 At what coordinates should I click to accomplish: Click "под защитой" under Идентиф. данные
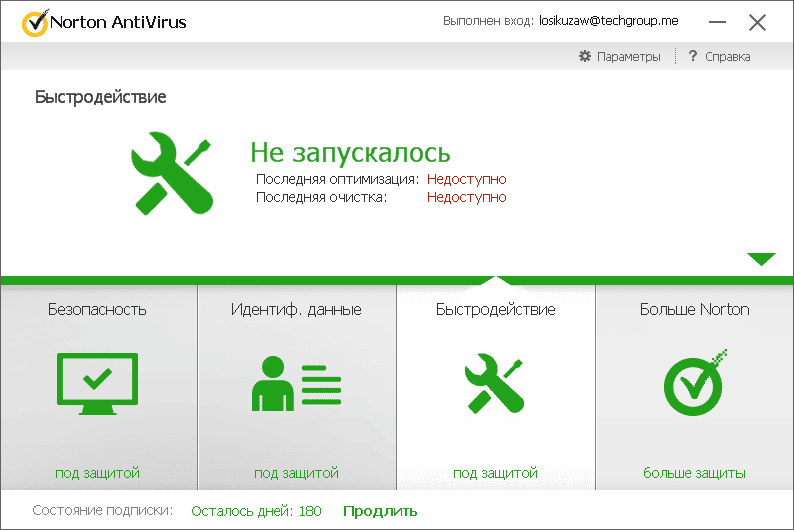pyautogui.click(x=296, y=473)
